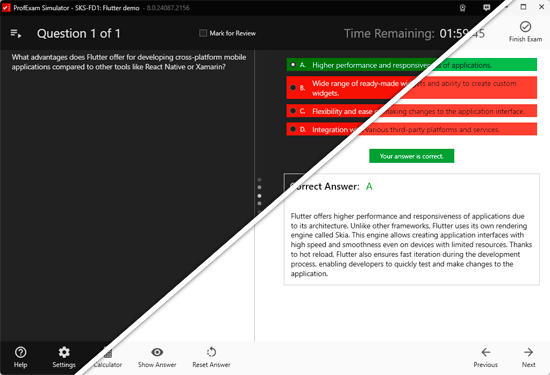Click the panel splitter dots handle

click(259, 195)
